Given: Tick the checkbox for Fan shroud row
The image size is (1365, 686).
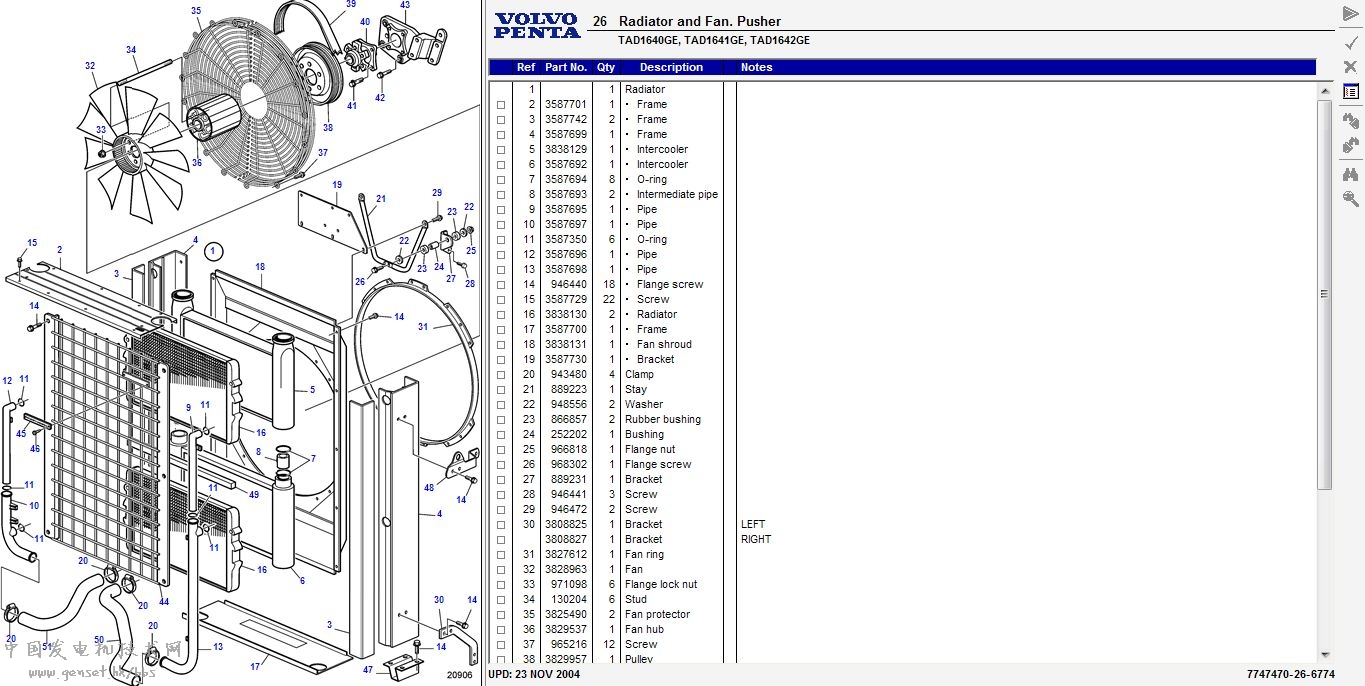Looking at the screenshot, I should coord(501,345).
